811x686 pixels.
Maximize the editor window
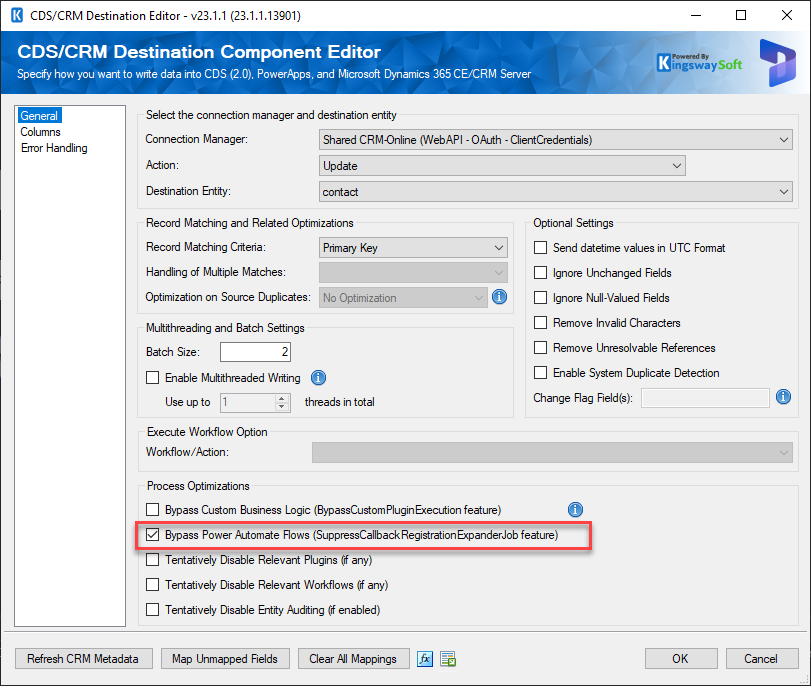741,15
